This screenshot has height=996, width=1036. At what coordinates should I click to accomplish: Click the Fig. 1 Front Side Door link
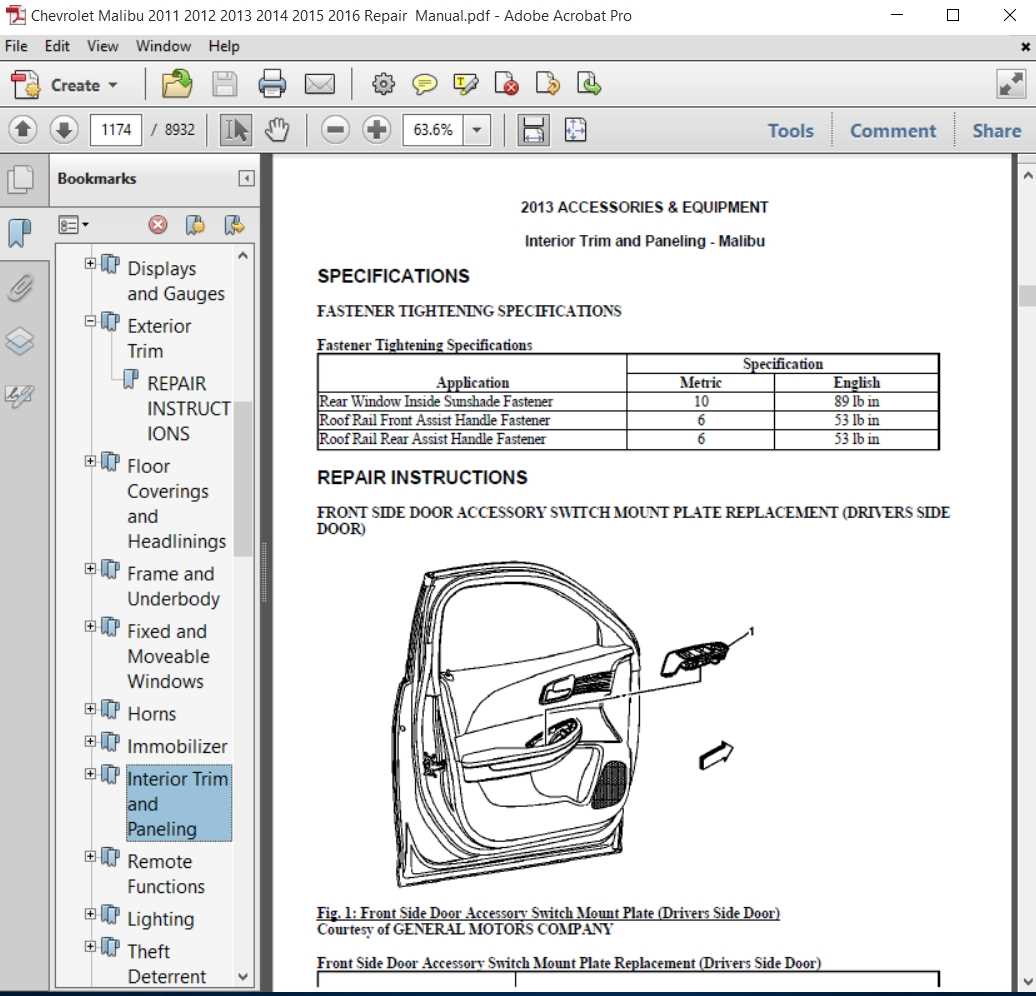(x=548, y=913)
